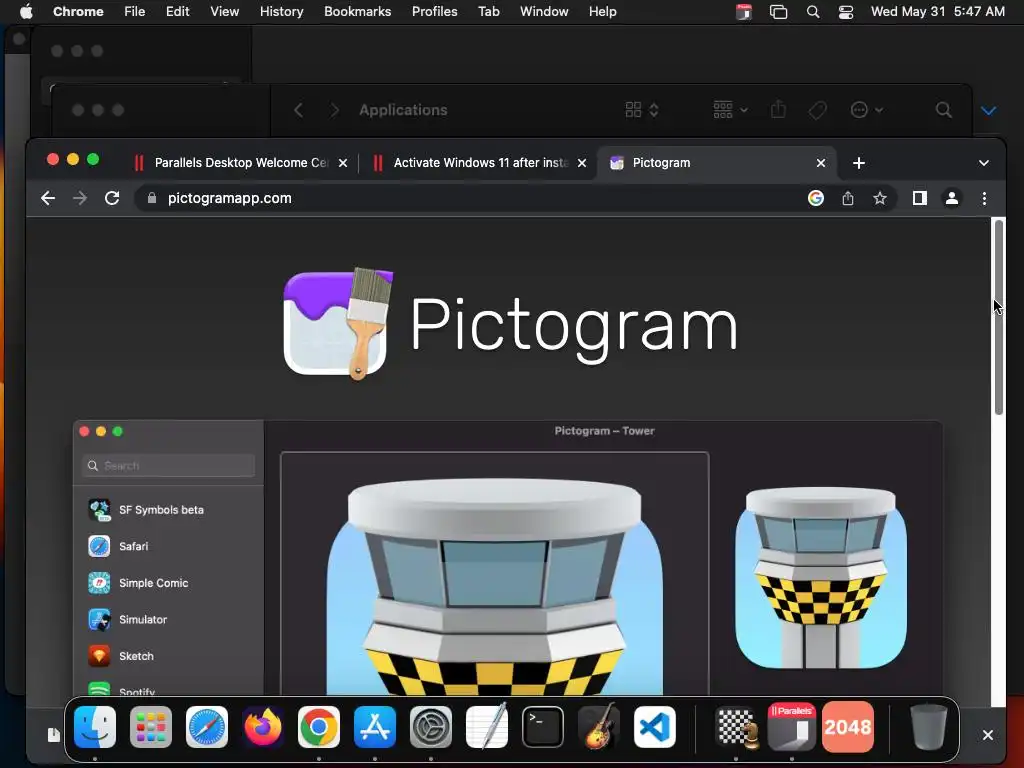
Task: Open Finder from the dock
Action: pos(95,727)
